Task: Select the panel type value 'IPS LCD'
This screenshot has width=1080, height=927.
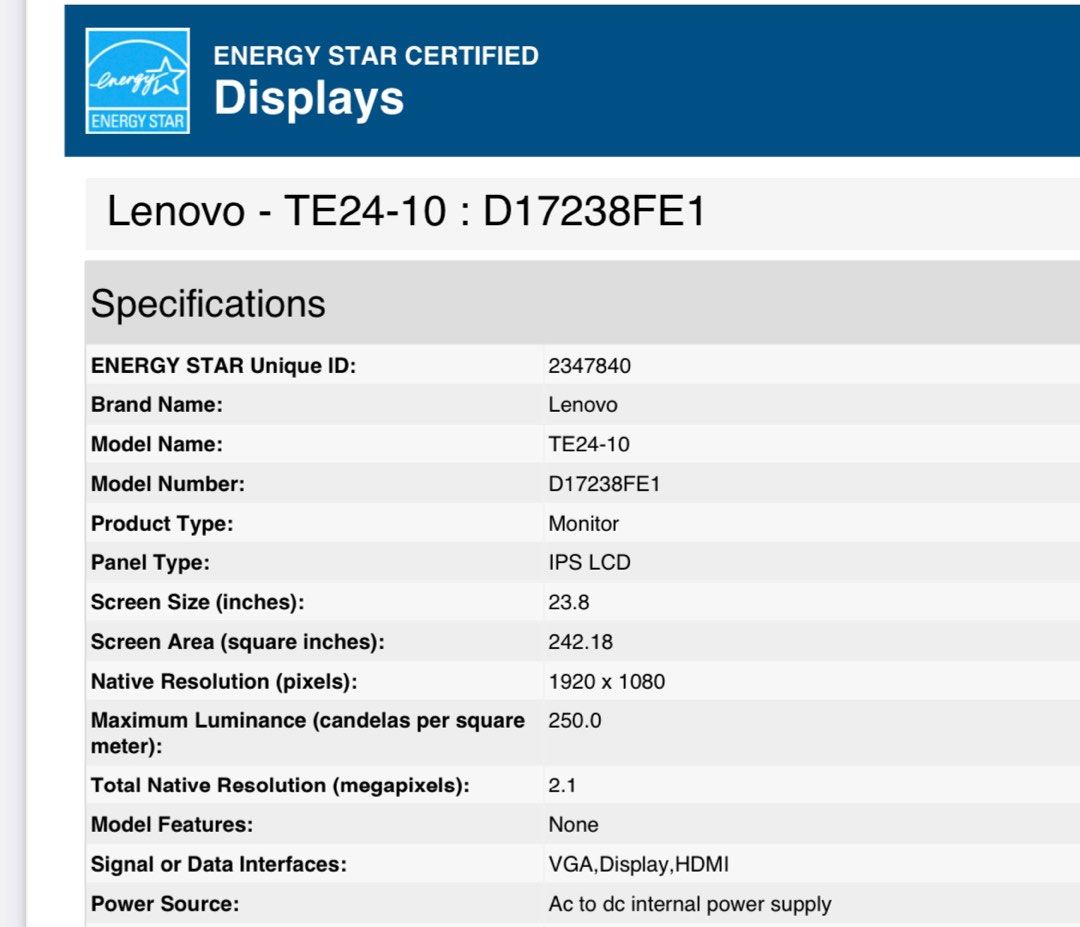Action: click(x=590, y=563)
